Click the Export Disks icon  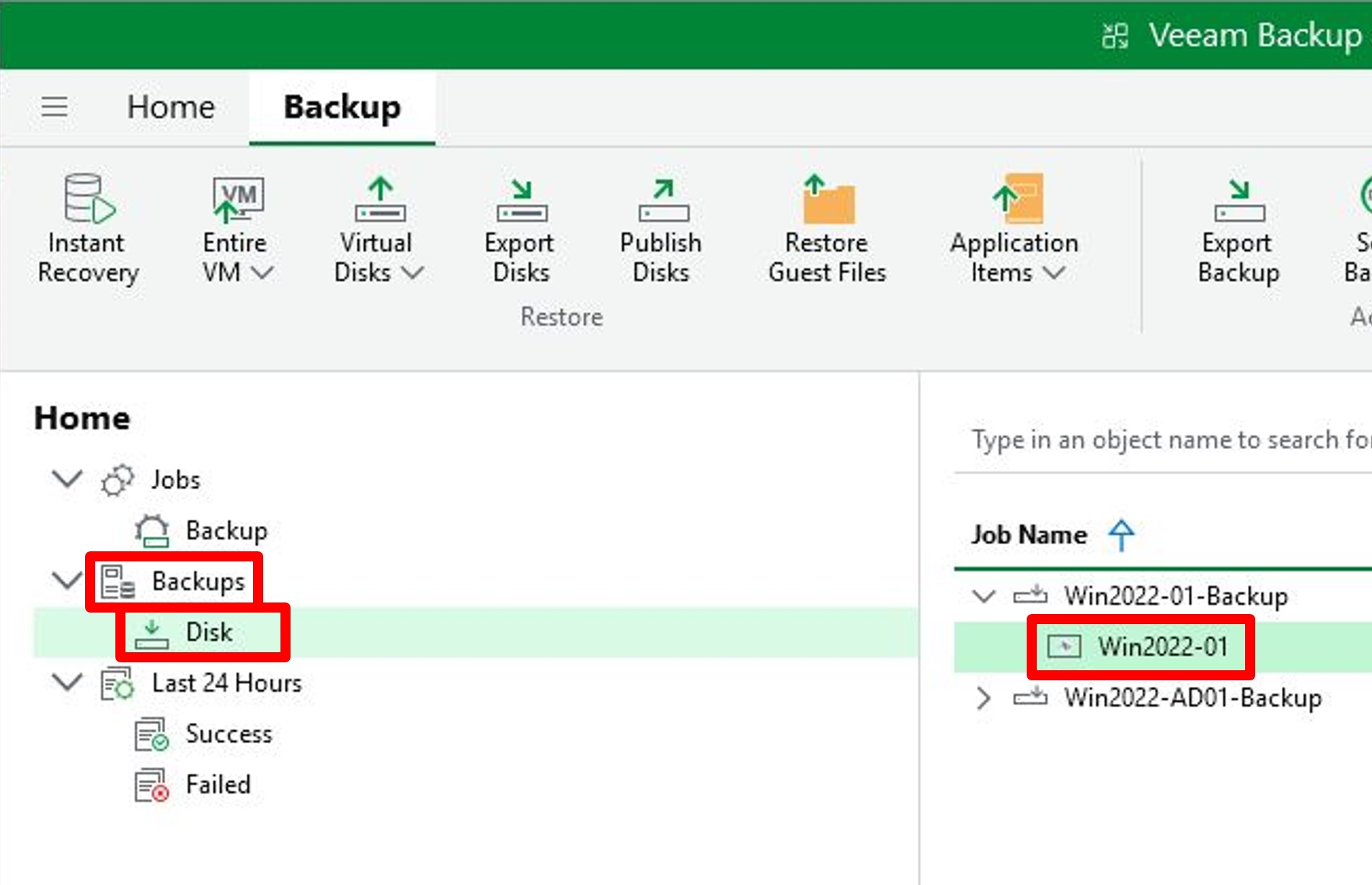(x=521, y=200)
